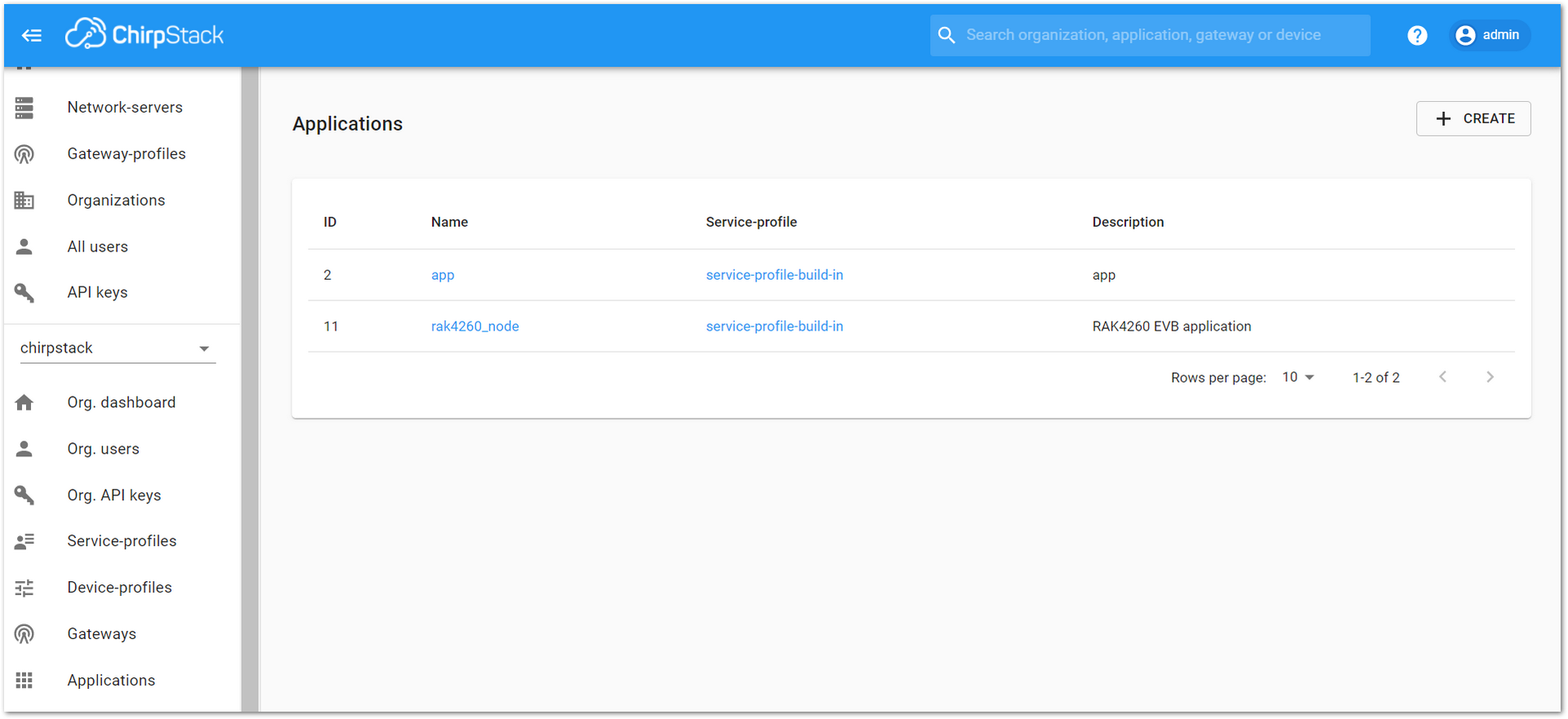Click Org. API keys key icon
1568x719 pixels.
pos(24,495)
